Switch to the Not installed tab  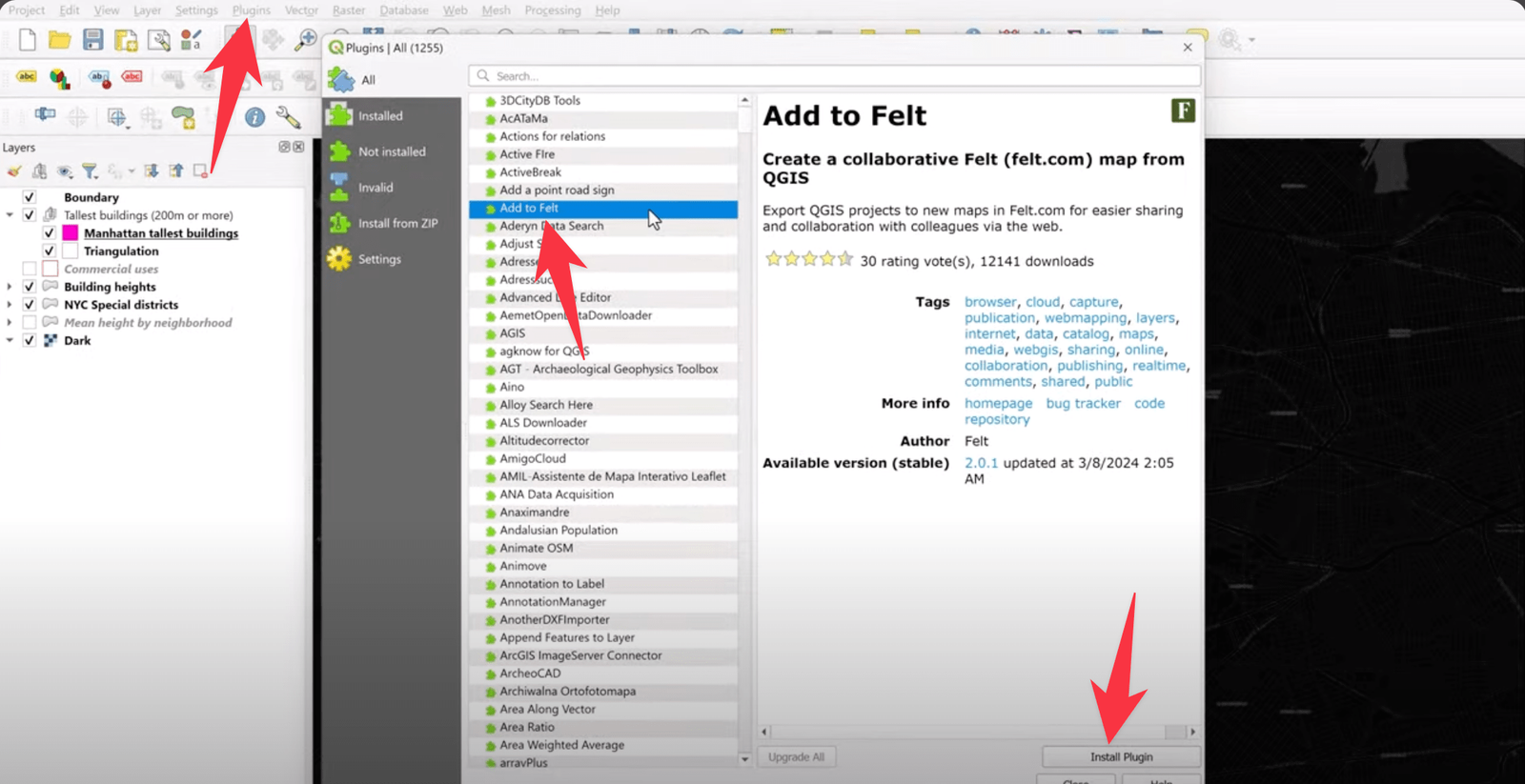pyautogui.click(x=391, y=151)
